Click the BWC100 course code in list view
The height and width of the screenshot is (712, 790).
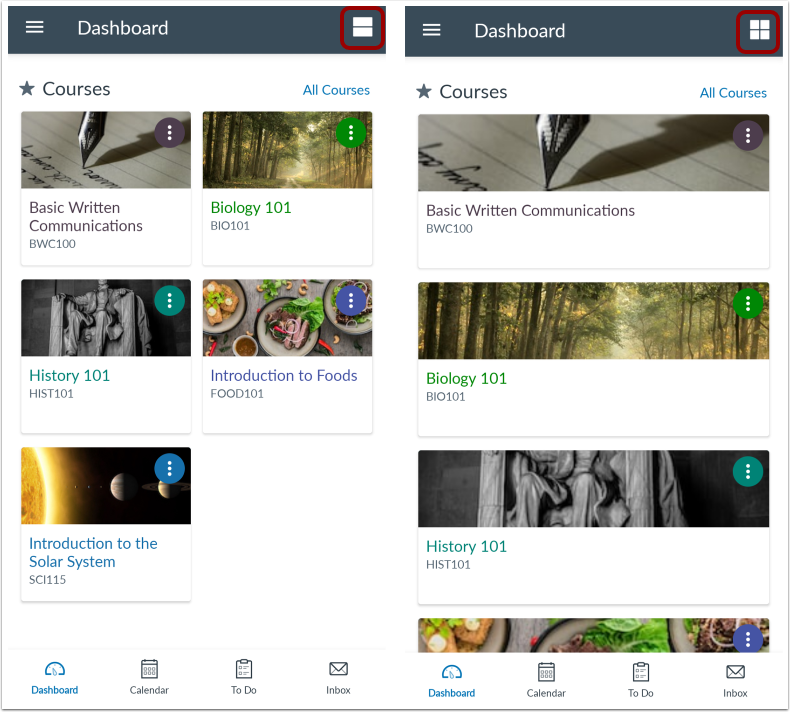pos(449,229)
